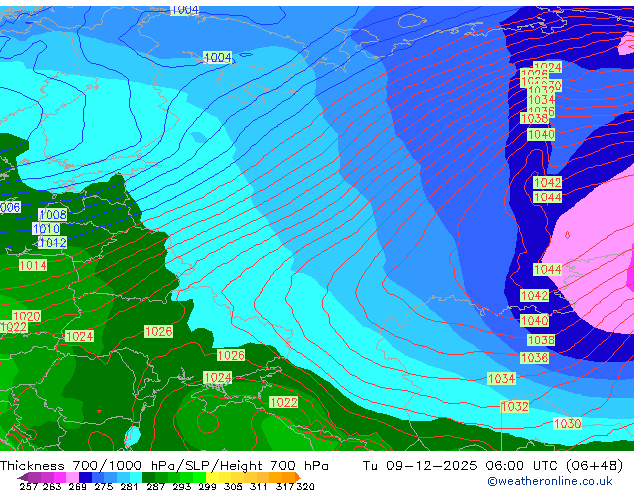Screen dimensions: 634x490
Task: Click the red isobar label '1020'
Action: tap(27, 316)
